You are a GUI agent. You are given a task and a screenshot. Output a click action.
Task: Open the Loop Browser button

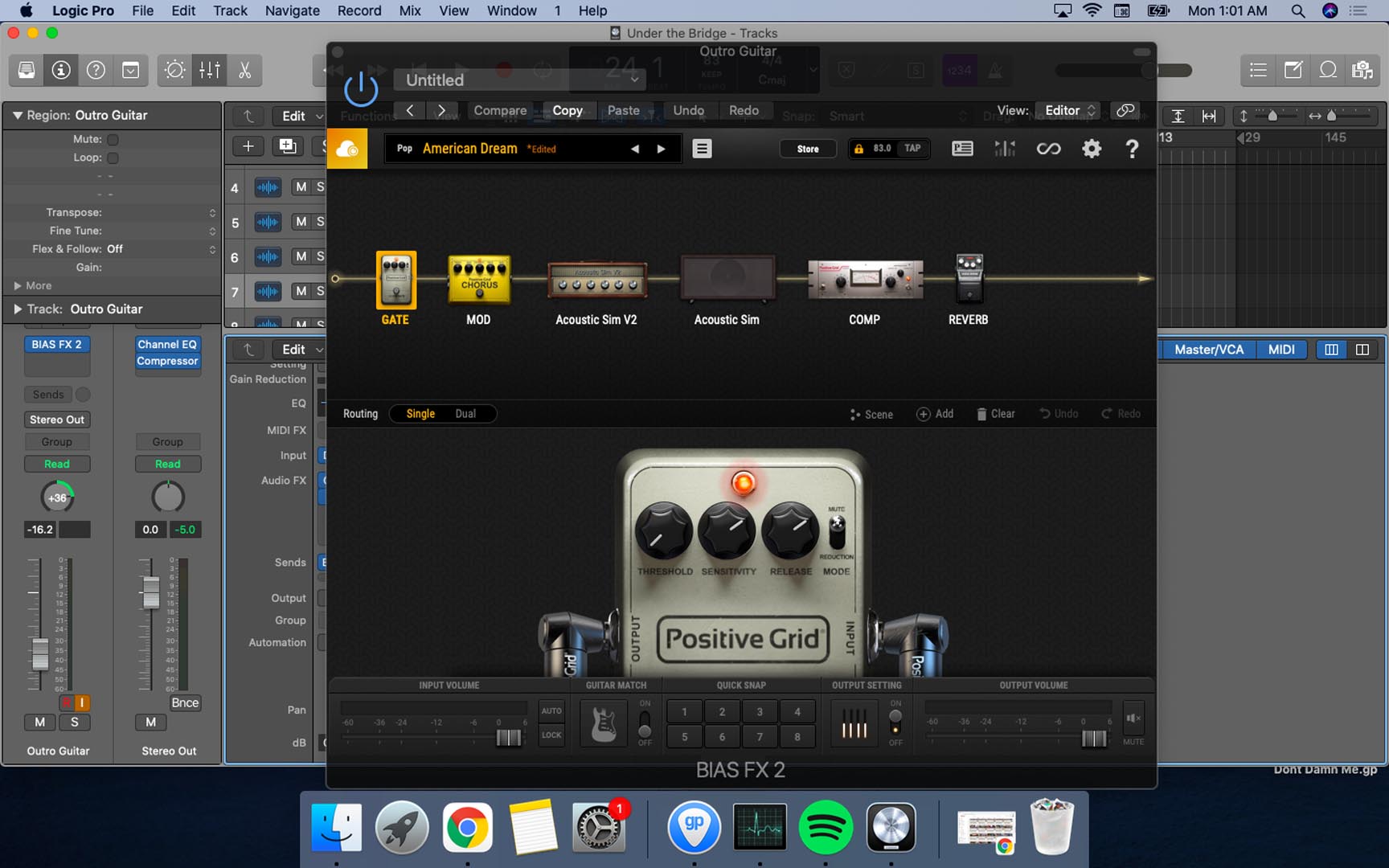1328,70
